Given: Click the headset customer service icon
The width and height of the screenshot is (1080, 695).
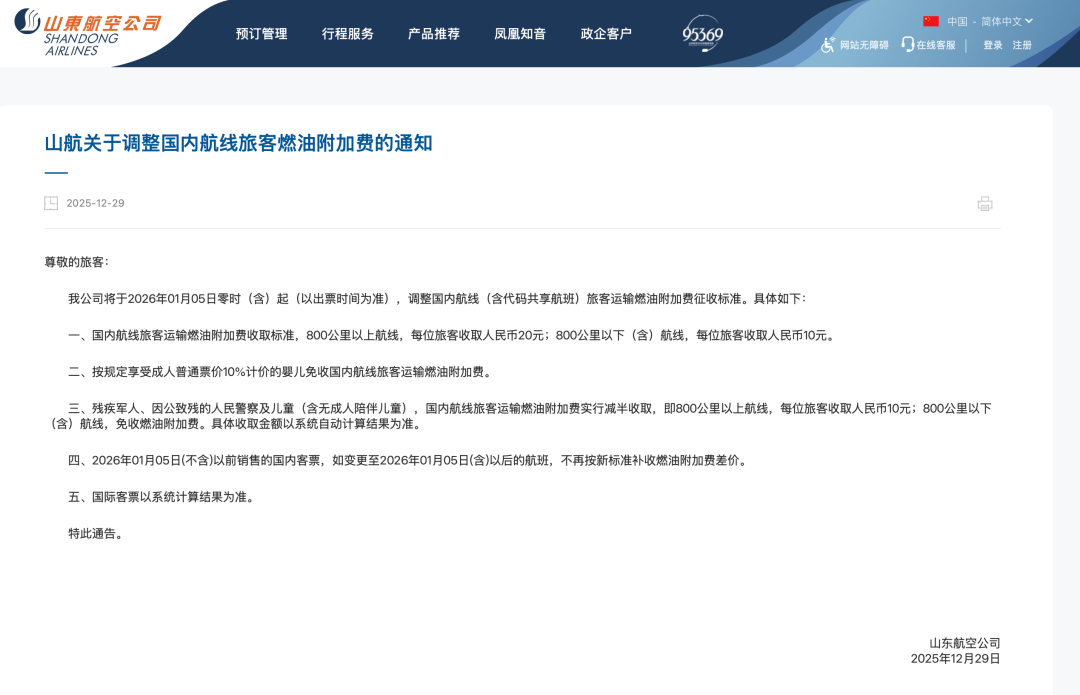Looking at the screenshot, I should (907, 45).
